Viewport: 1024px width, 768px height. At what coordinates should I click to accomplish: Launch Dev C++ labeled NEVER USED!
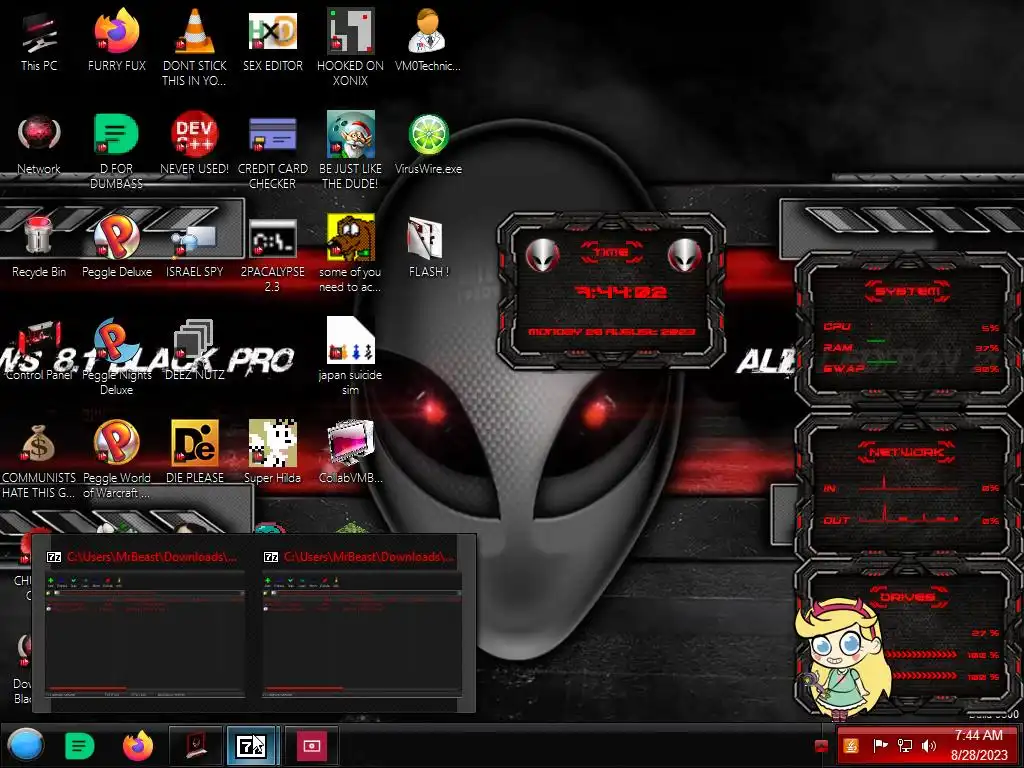(x=195, y=144)
